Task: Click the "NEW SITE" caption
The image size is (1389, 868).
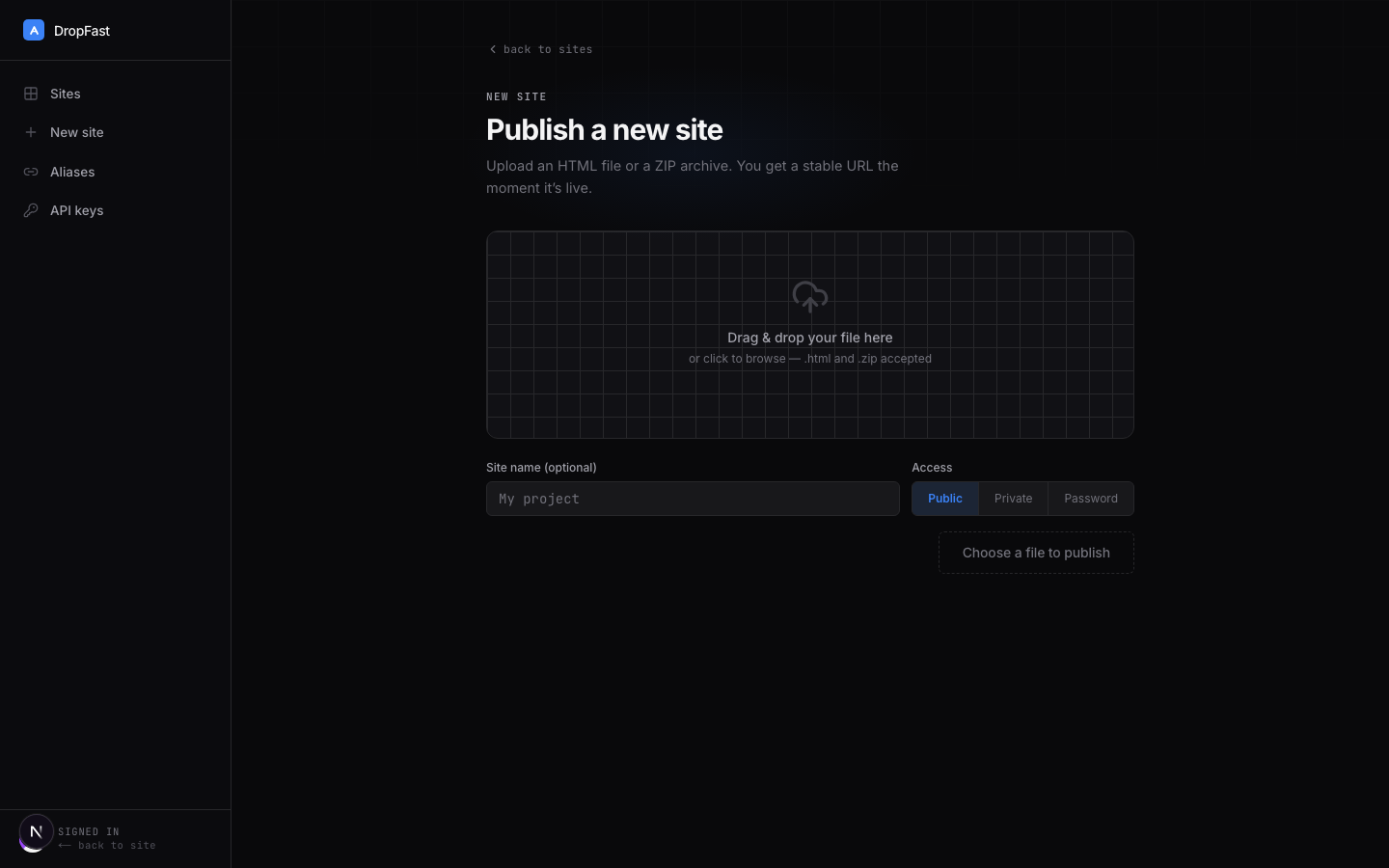Action: 516,96
